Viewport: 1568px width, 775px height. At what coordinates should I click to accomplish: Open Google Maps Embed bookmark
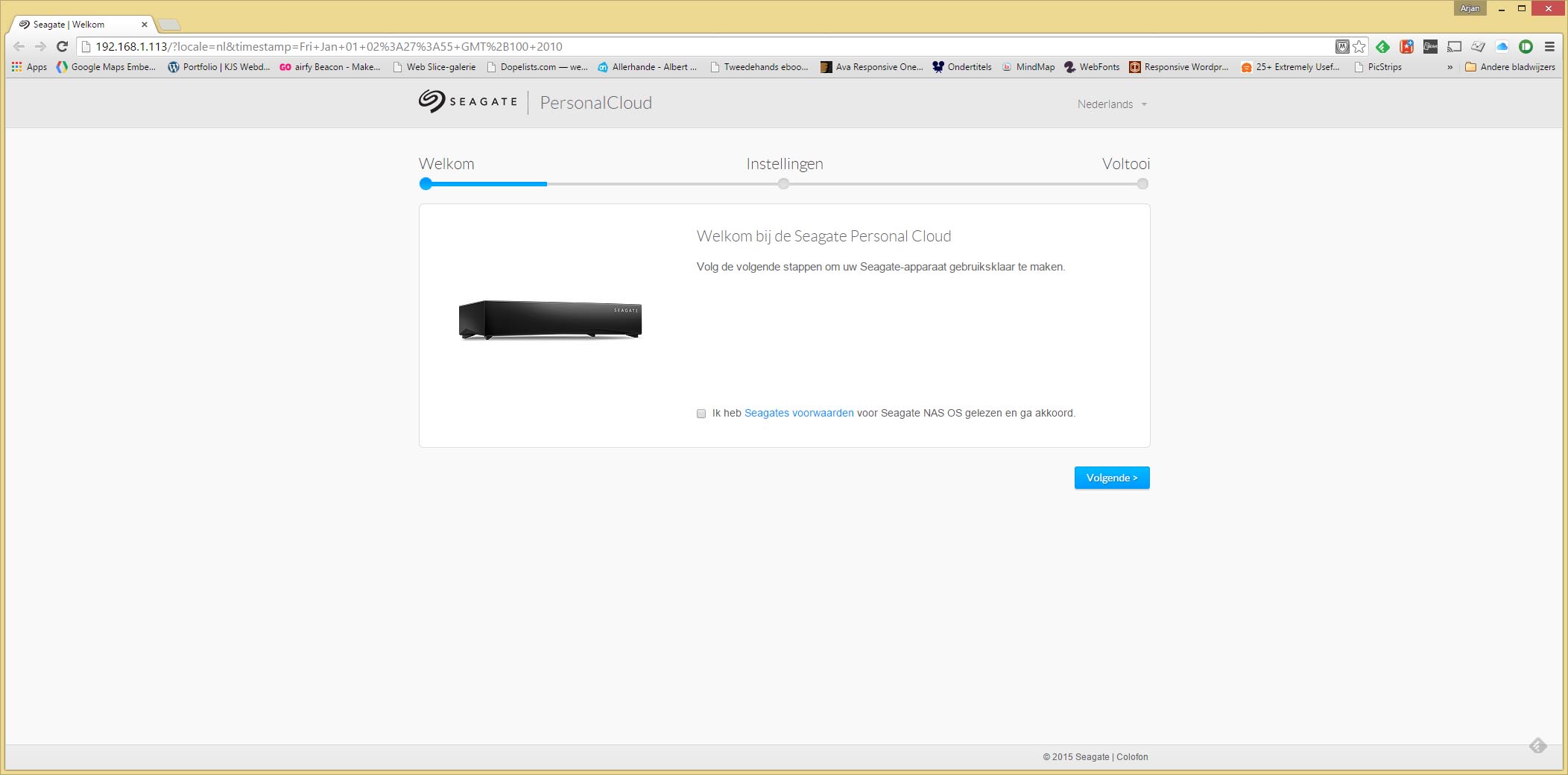tap(107, 67)
